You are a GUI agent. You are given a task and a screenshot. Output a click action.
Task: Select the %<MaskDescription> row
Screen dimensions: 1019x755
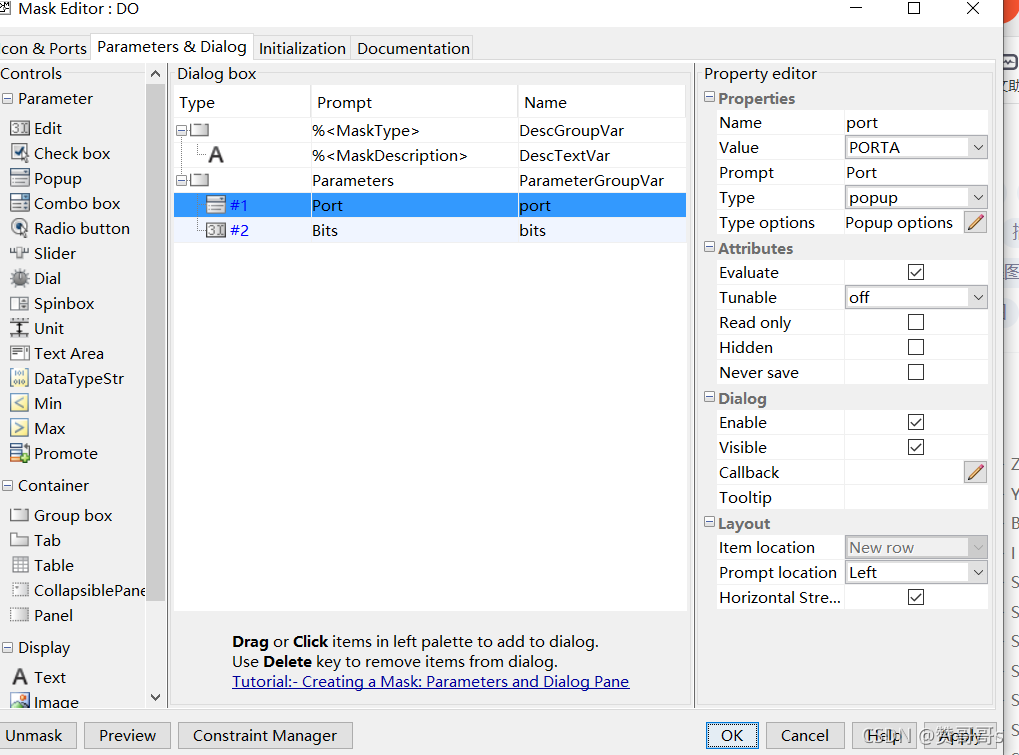point(430,155)
